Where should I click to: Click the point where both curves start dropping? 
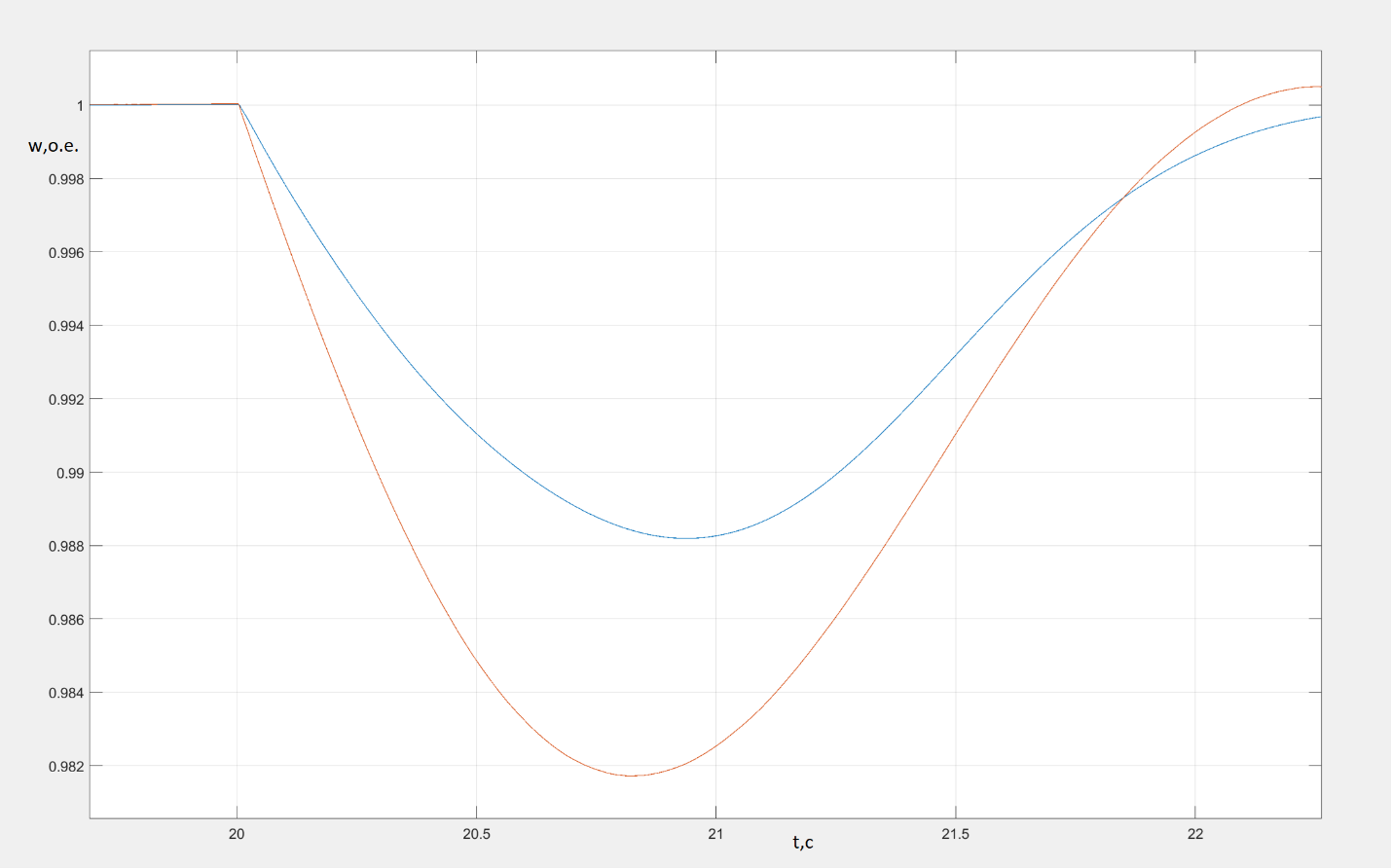click(238, 104)
